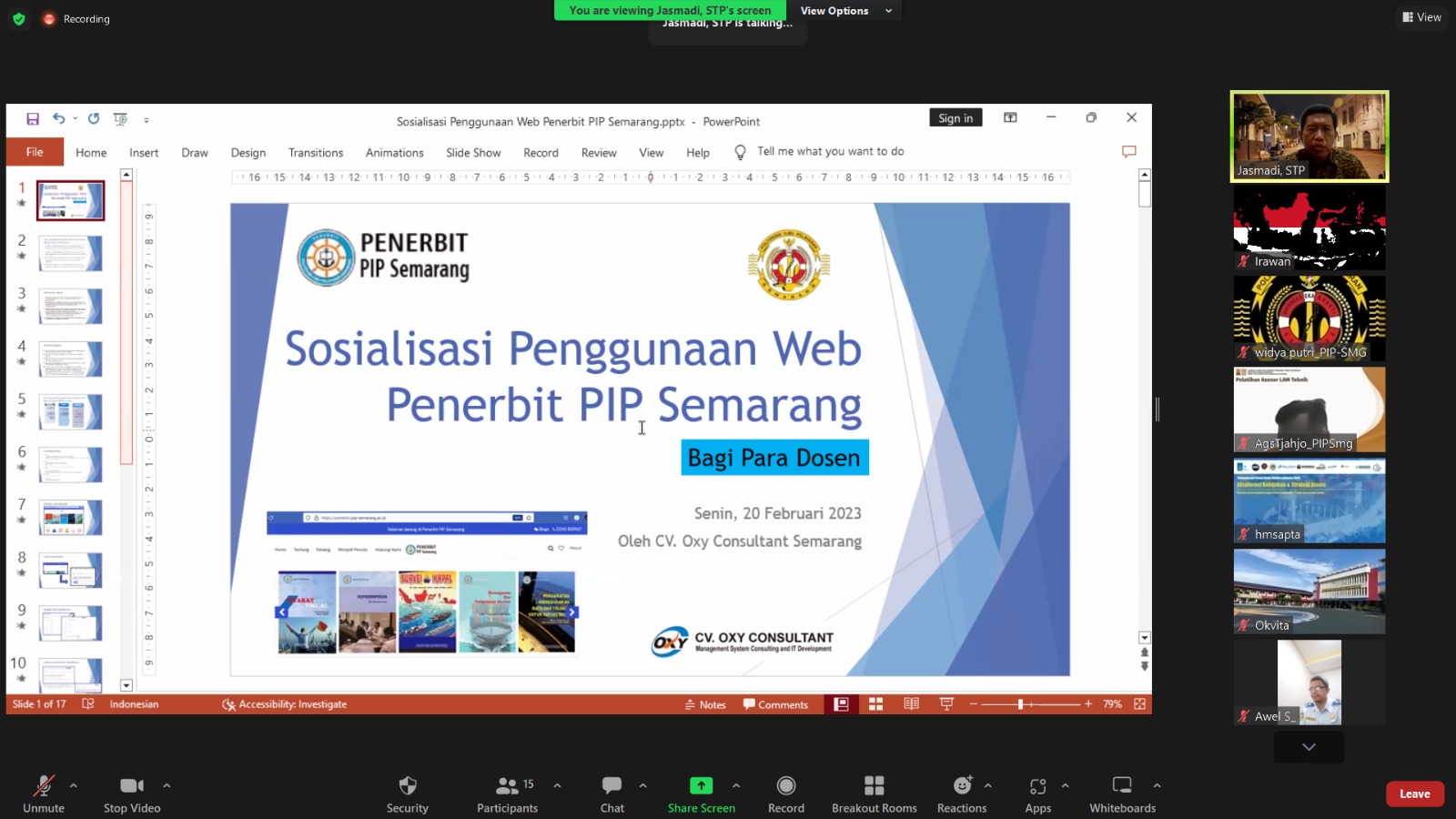1456x819 pixels.
Task: Expand Chat options arrow
Action: tap(642, 785)
